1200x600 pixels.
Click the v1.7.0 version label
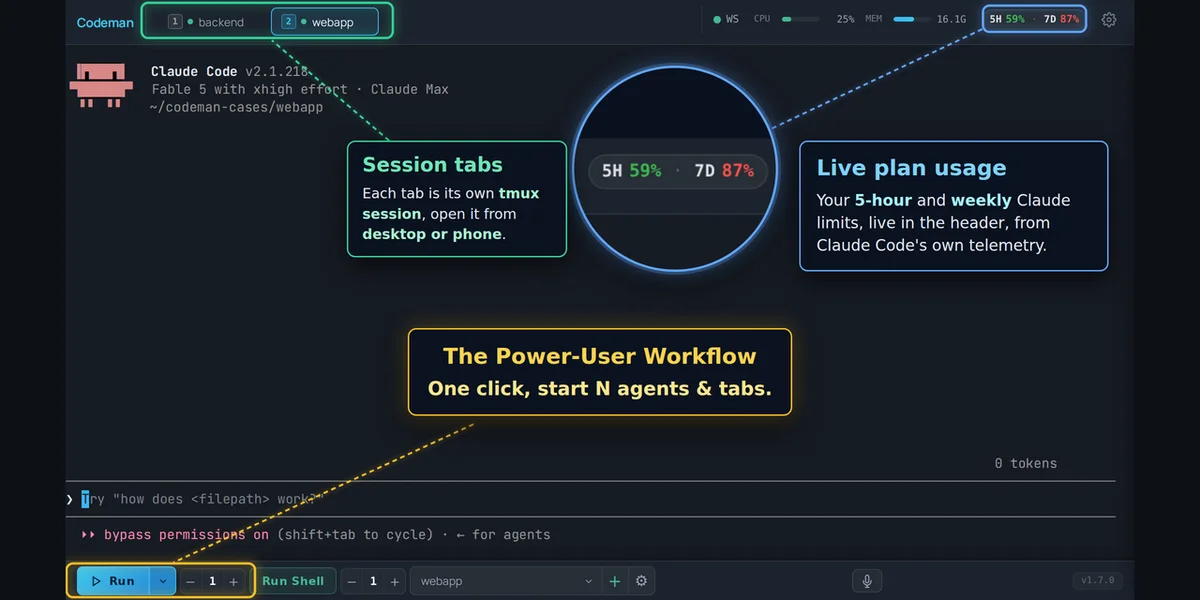pos(1097,581)
